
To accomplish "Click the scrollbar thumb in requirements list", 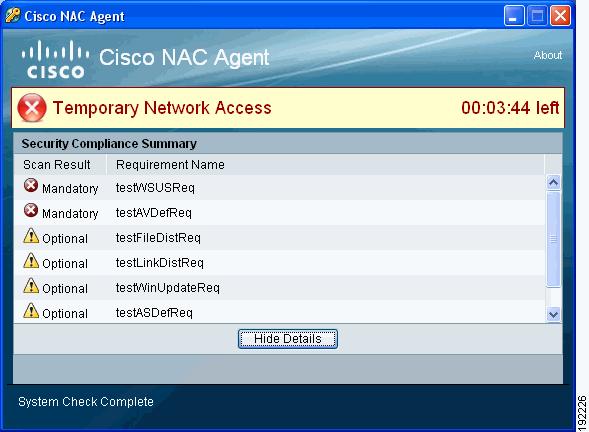I will (553, 239).
